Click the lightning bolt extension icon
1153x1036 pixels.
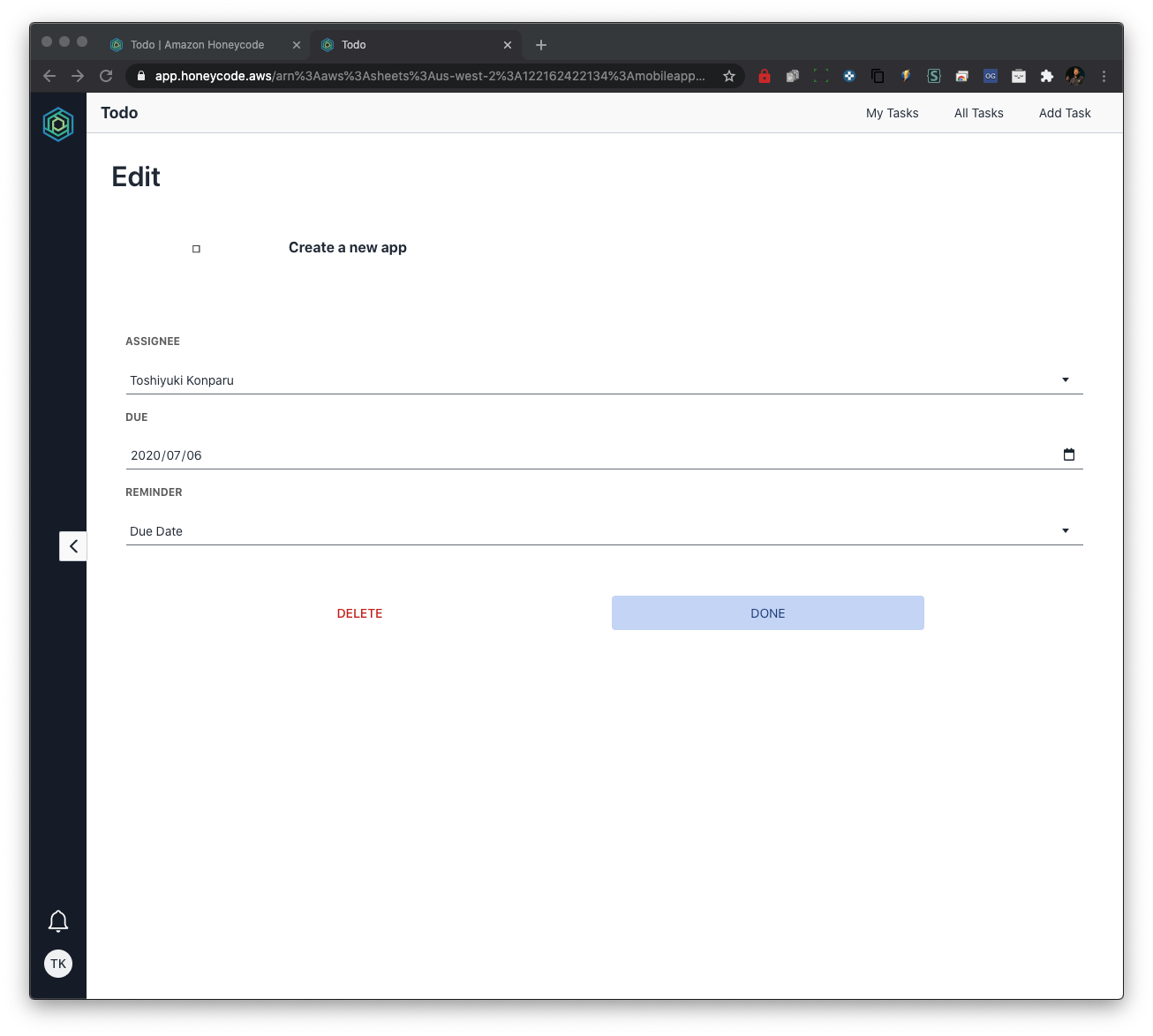906,76
